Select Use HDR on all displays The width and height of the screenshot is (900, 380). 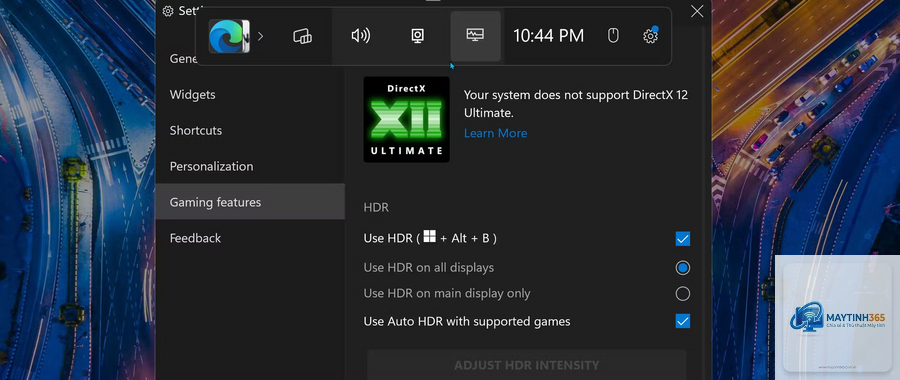click(x=682, y=268)
